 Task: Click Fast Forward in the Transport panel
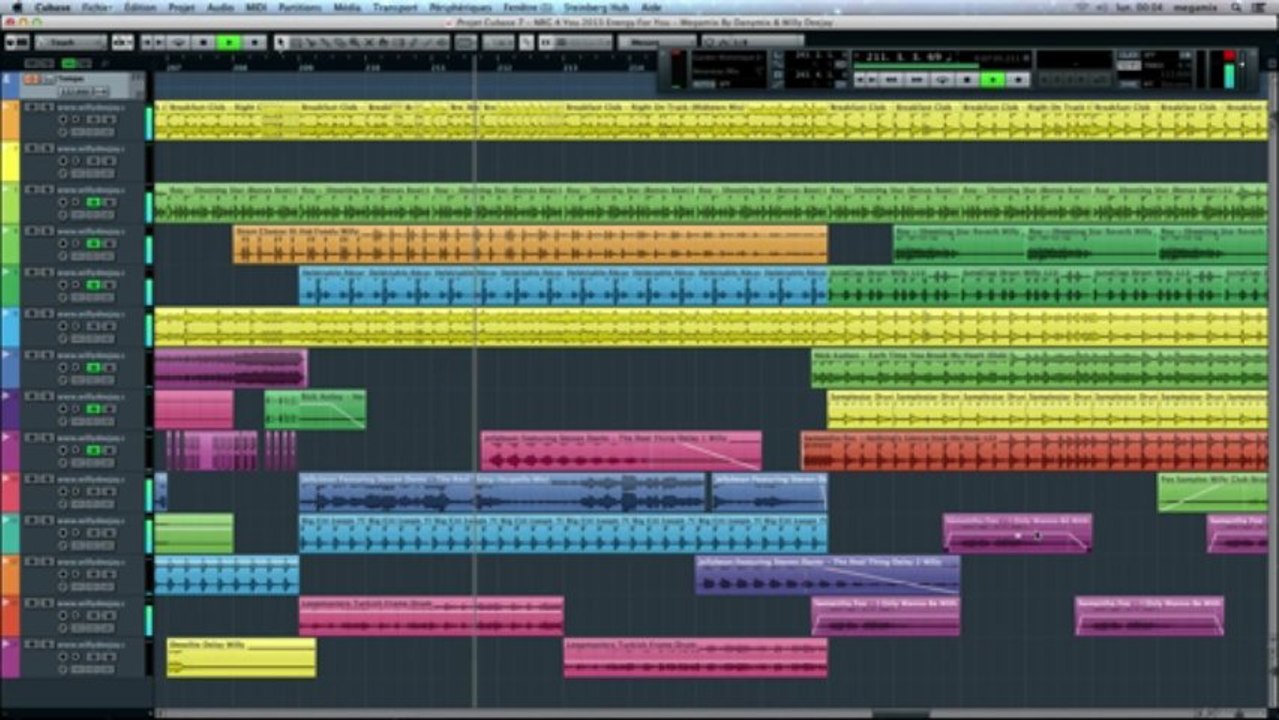[916, 79]
